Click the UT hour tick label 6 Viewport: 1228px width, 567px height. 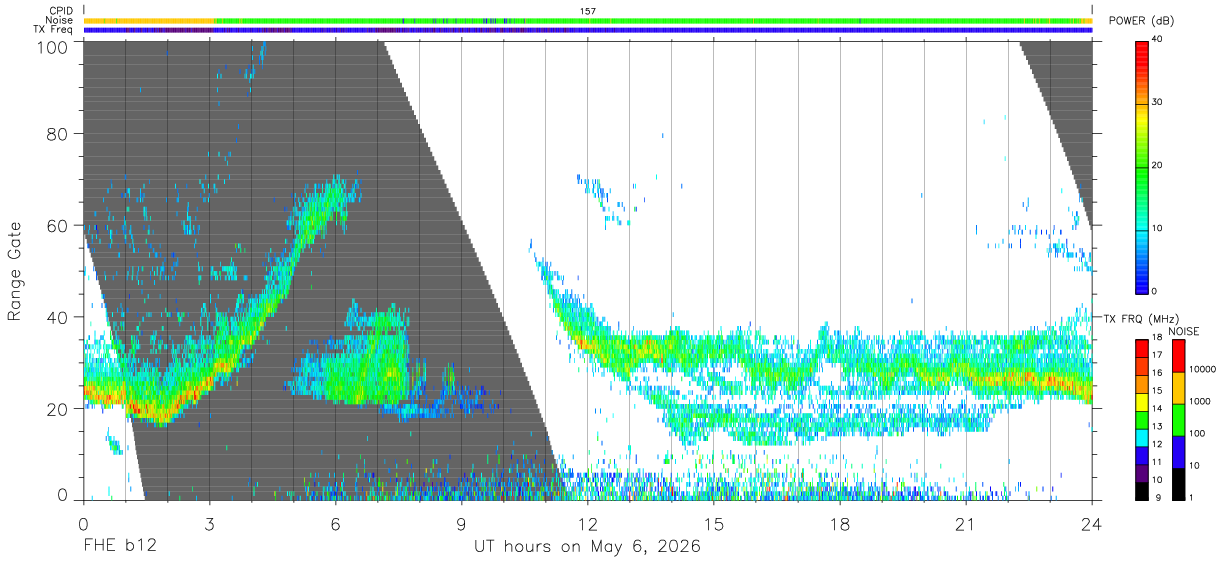click(x=335, y=523)
